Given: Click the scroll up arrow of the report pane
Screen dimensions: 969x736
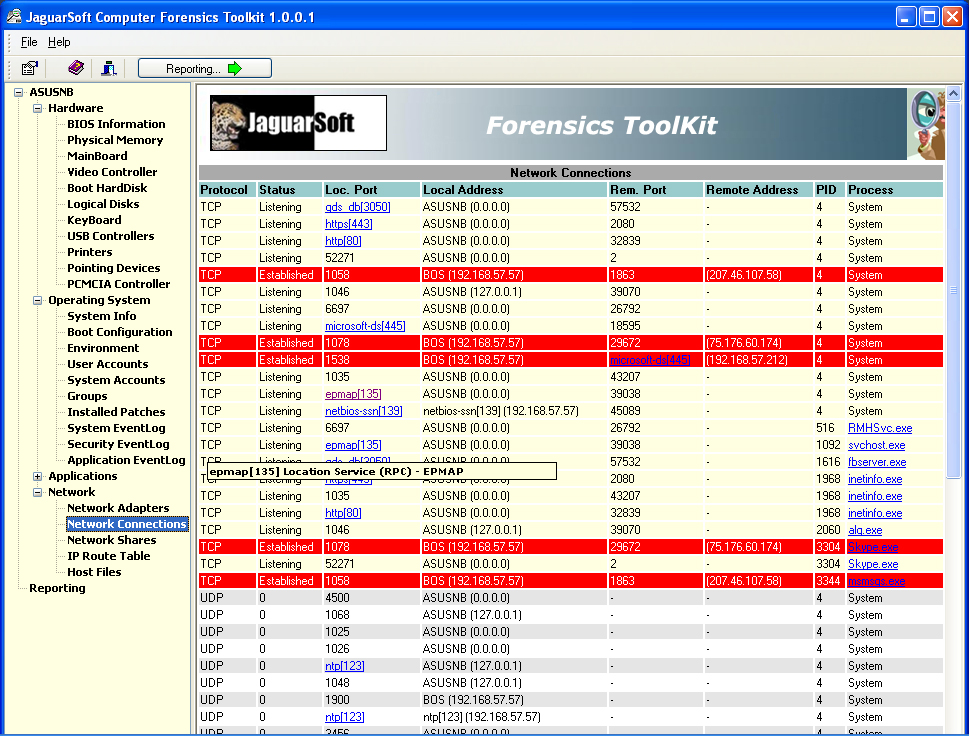Looking at the screenshot, I should pyautogui.click(x=954, y=93).
